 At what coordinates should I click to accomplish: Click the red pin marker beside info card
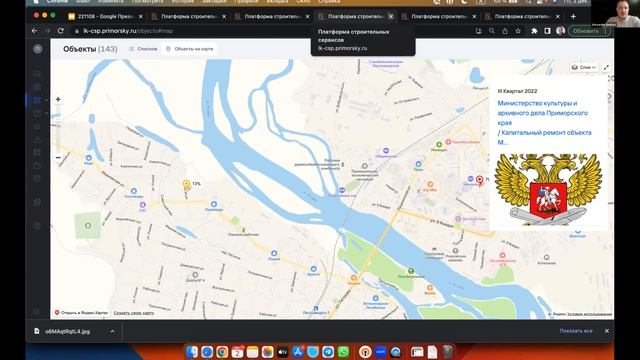pos(480,180)
